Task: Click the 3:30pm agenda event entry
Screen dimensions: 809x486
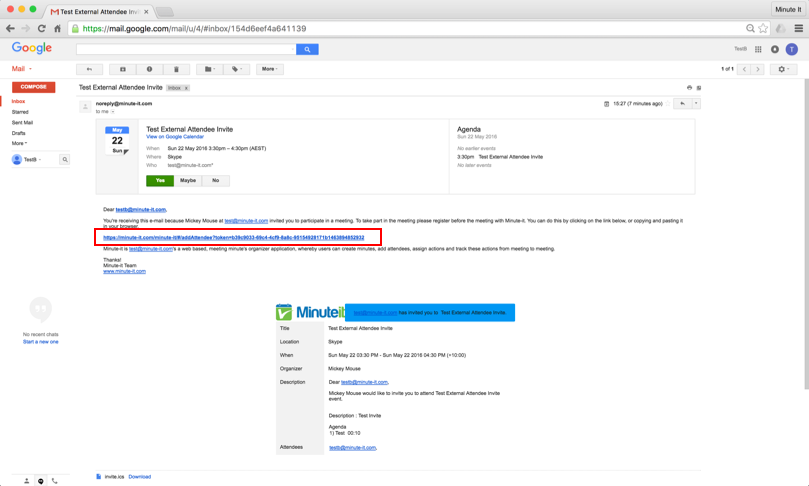Action: (500, 157)
